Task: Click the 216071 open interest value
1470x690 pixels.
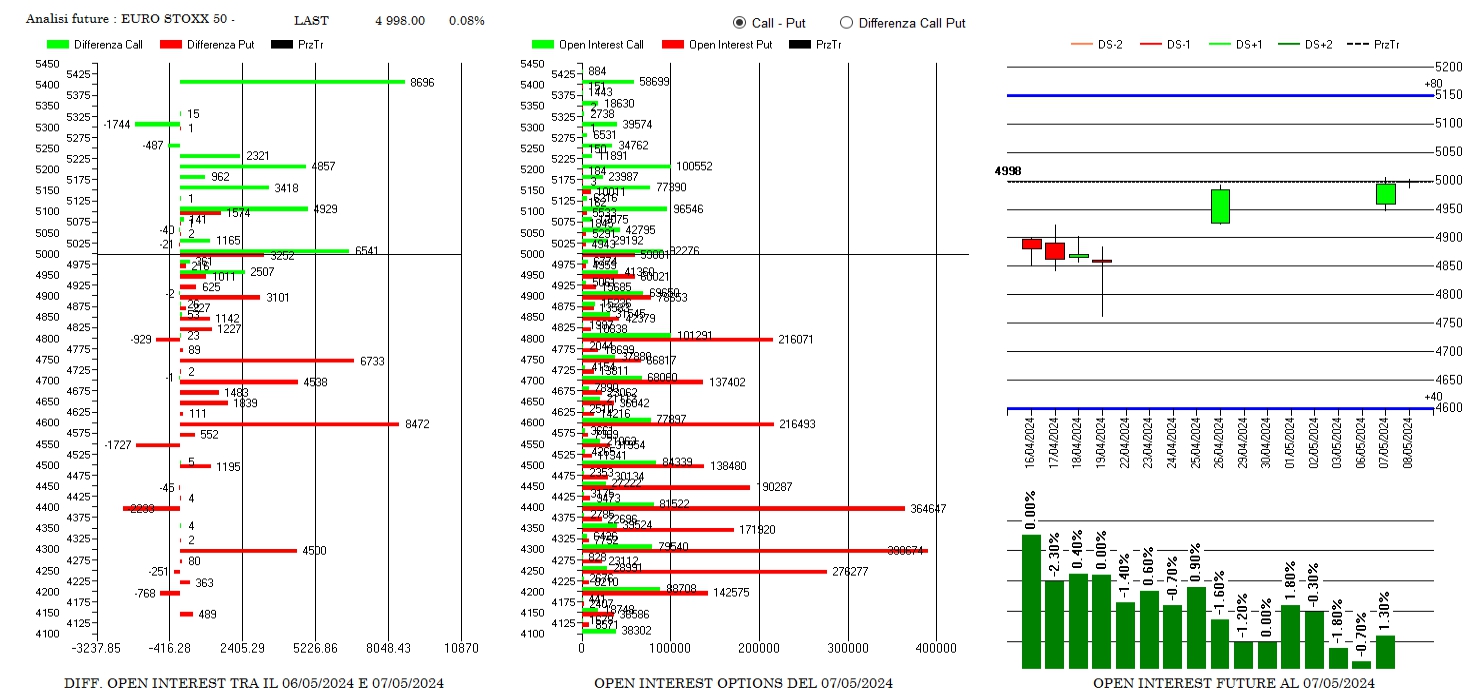Action: click(x=796, y=339)
